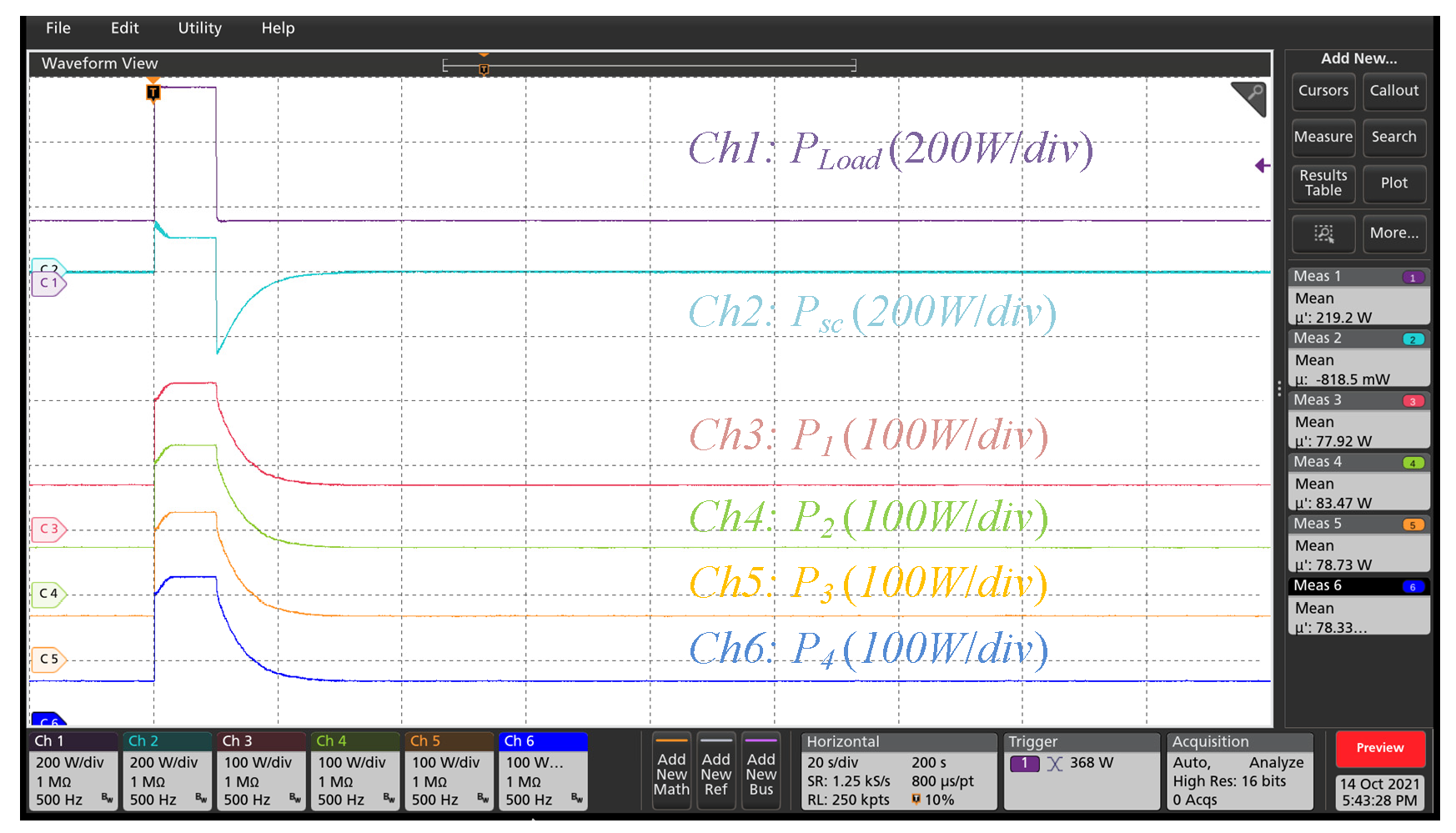
Task: Click the draw-a-box zoom icon
Action: point(1323,233)
